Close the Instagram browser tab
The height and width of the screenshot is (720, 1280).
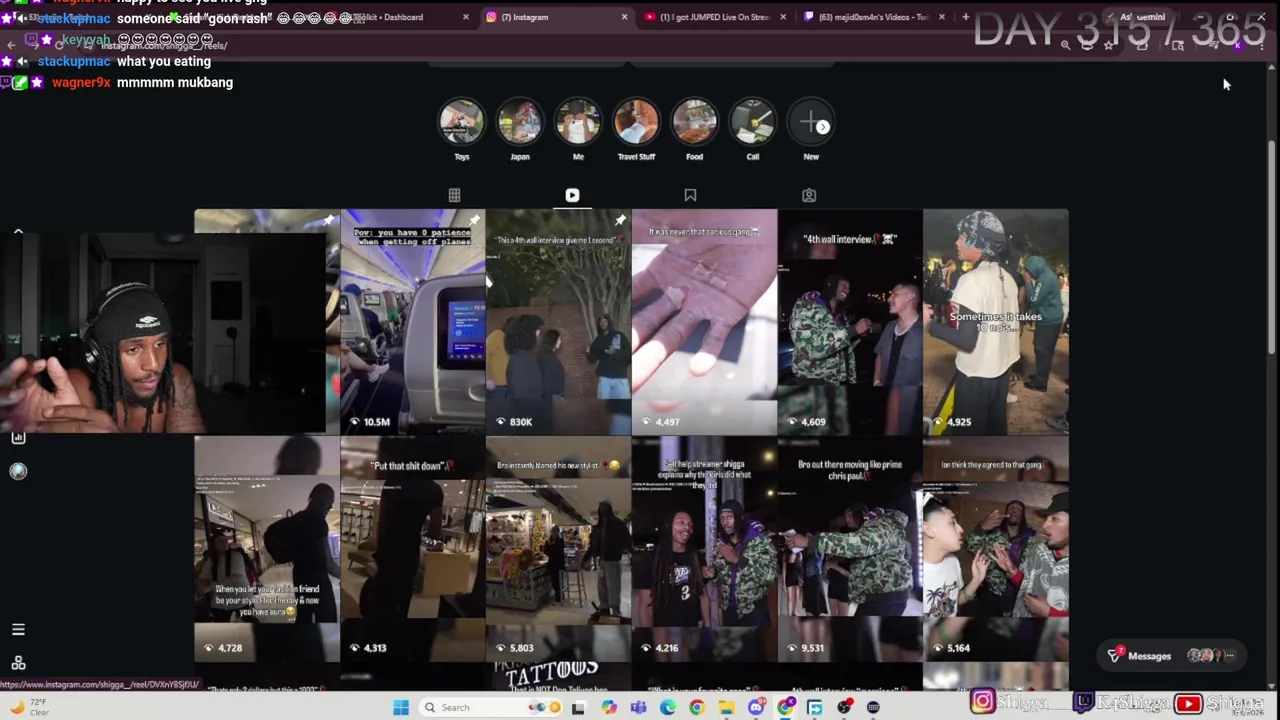624,17
